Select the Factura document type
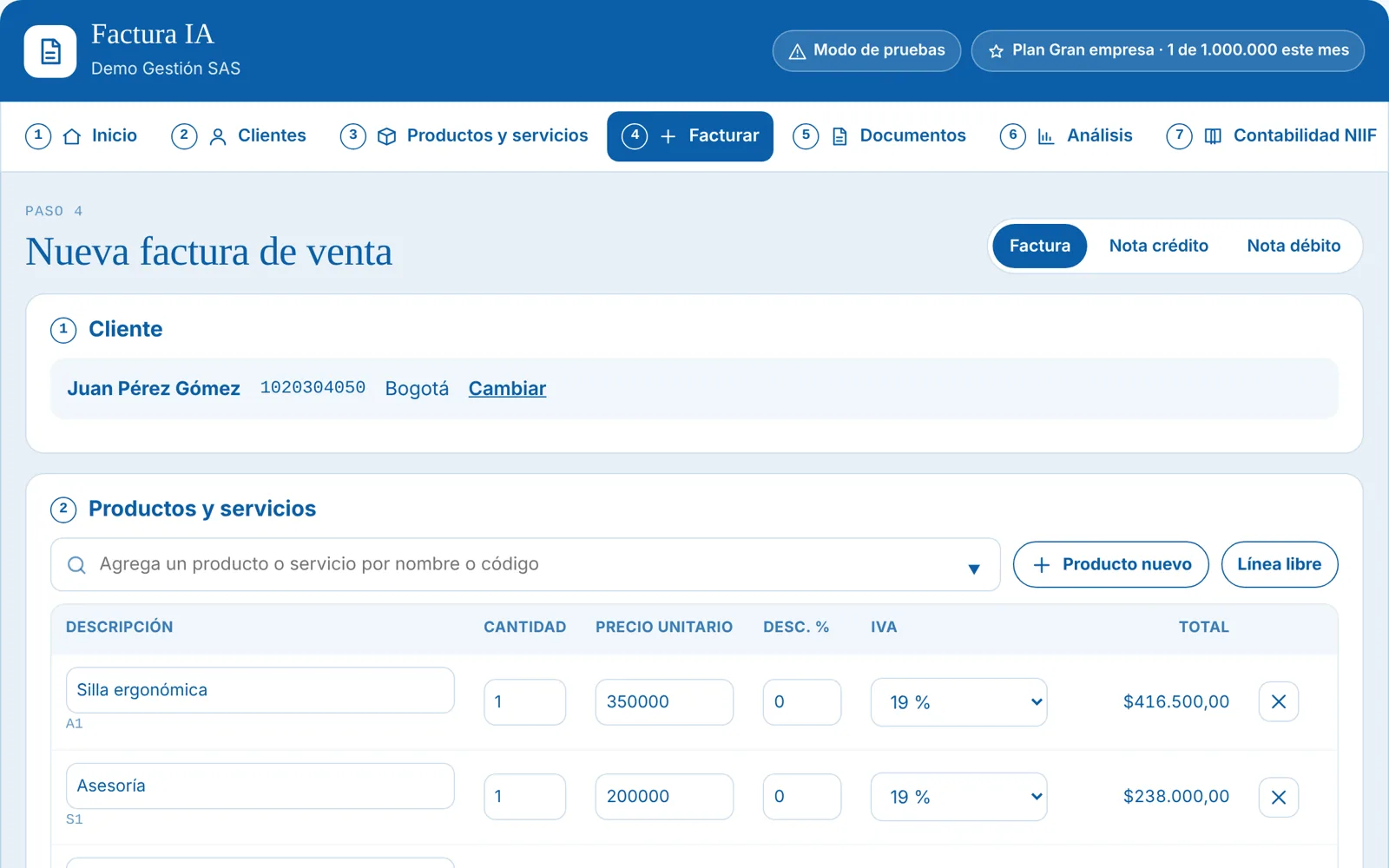The height and width of the screenshot is (868, 1389). coord(1040,246)
